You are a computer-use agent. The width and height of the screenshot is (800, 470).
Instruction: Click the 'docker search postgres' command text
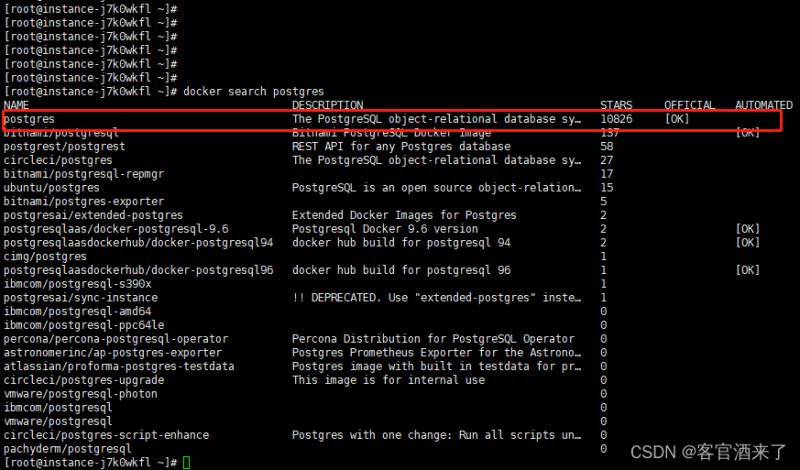click(x=254, y=91)
